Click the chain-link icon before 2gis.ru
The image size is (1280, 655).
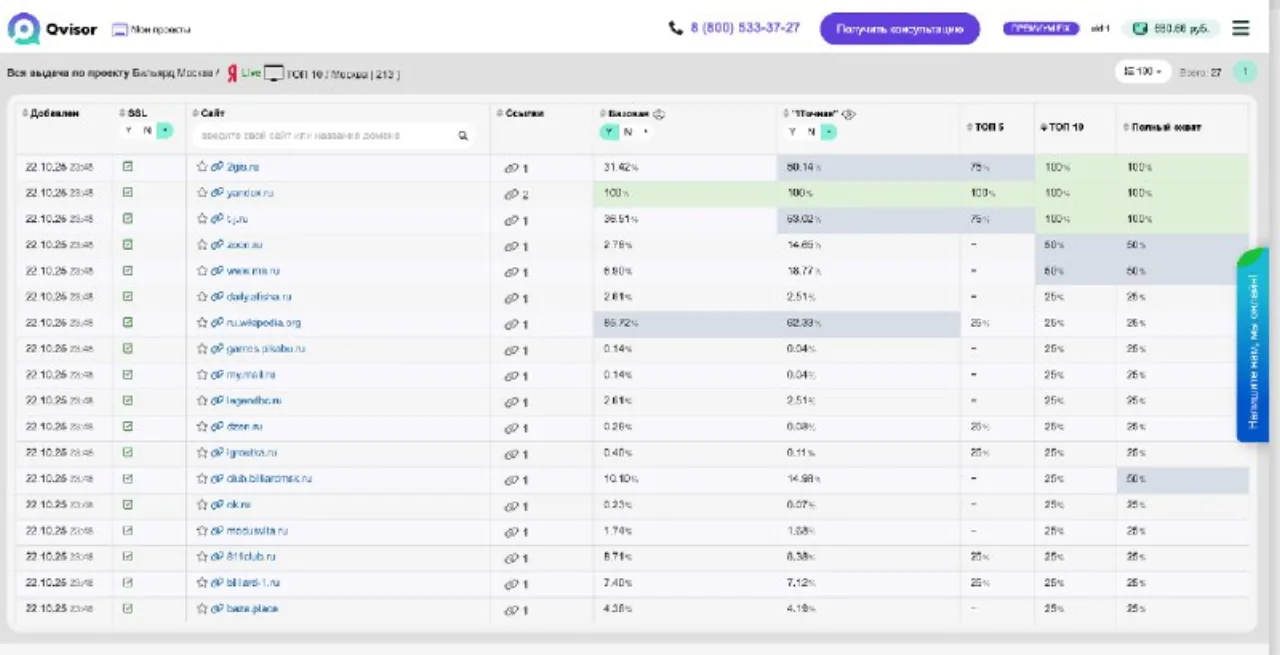pos(217,167)
